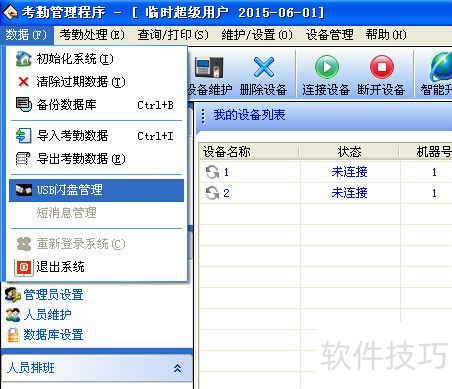Click the red stop 断开设备 icon

(382, 67)
